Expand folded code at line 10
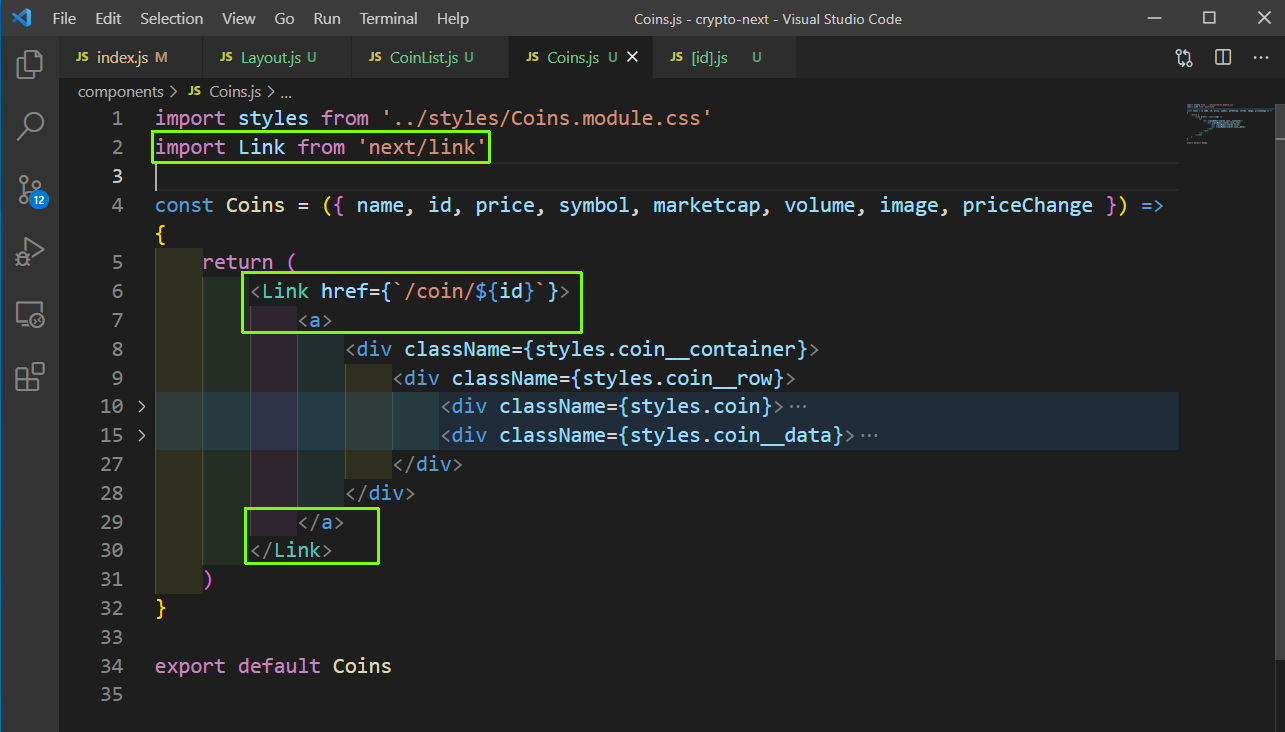Viewport: 1285px width, 732px height. (141, 406)
